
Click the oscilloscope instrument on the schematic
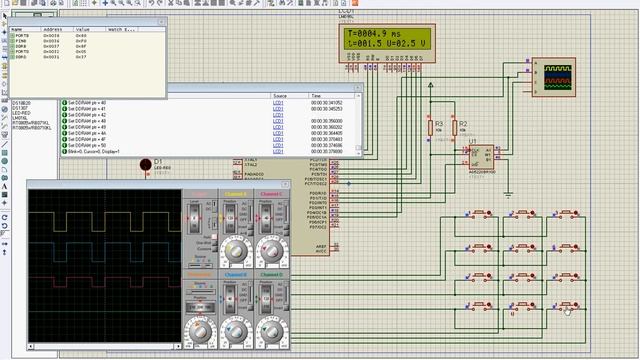[553, 77]
